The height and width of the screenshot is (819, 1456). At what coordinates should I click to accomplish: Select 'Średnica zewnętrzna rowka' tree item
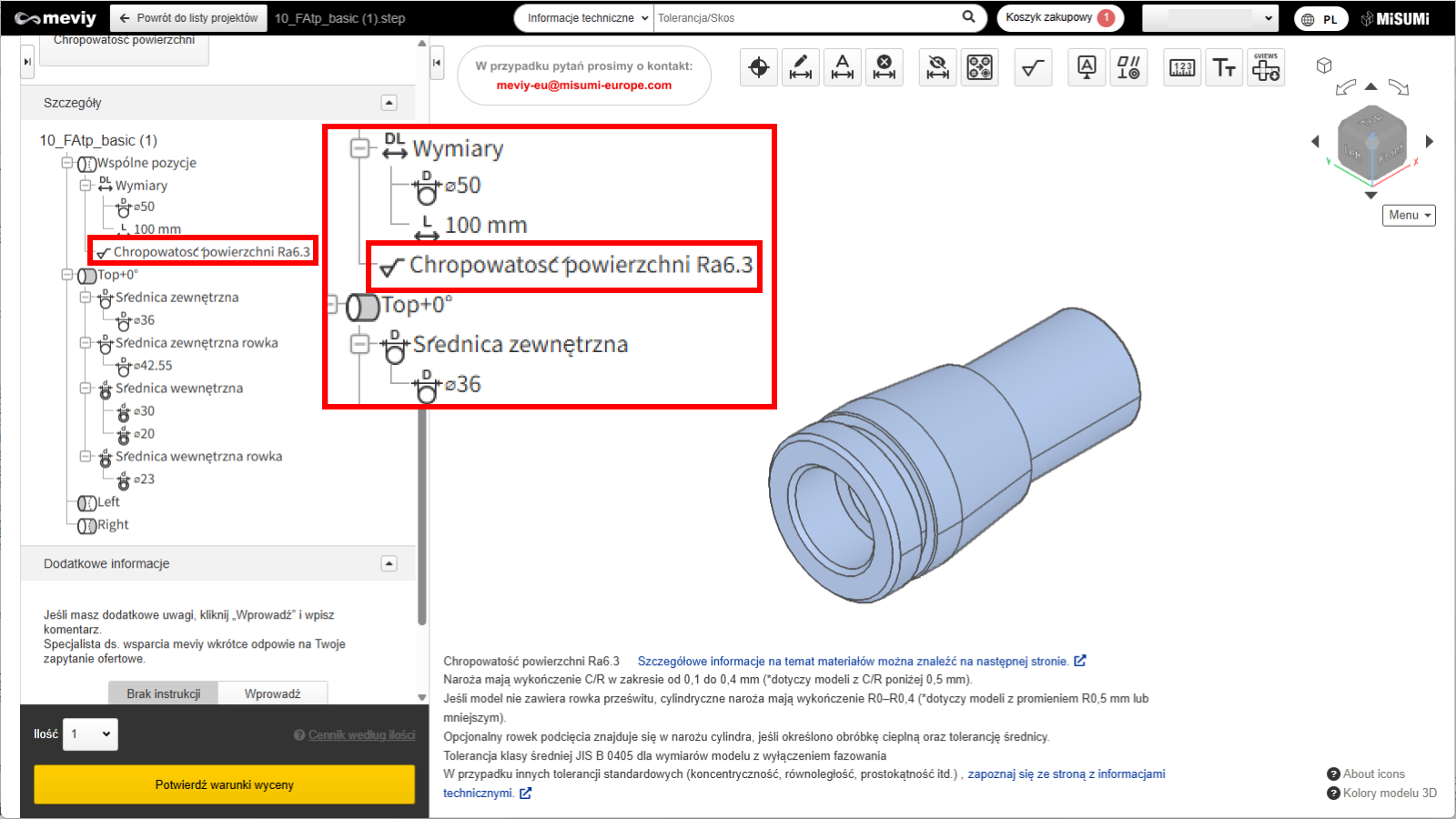pos(197,343)
